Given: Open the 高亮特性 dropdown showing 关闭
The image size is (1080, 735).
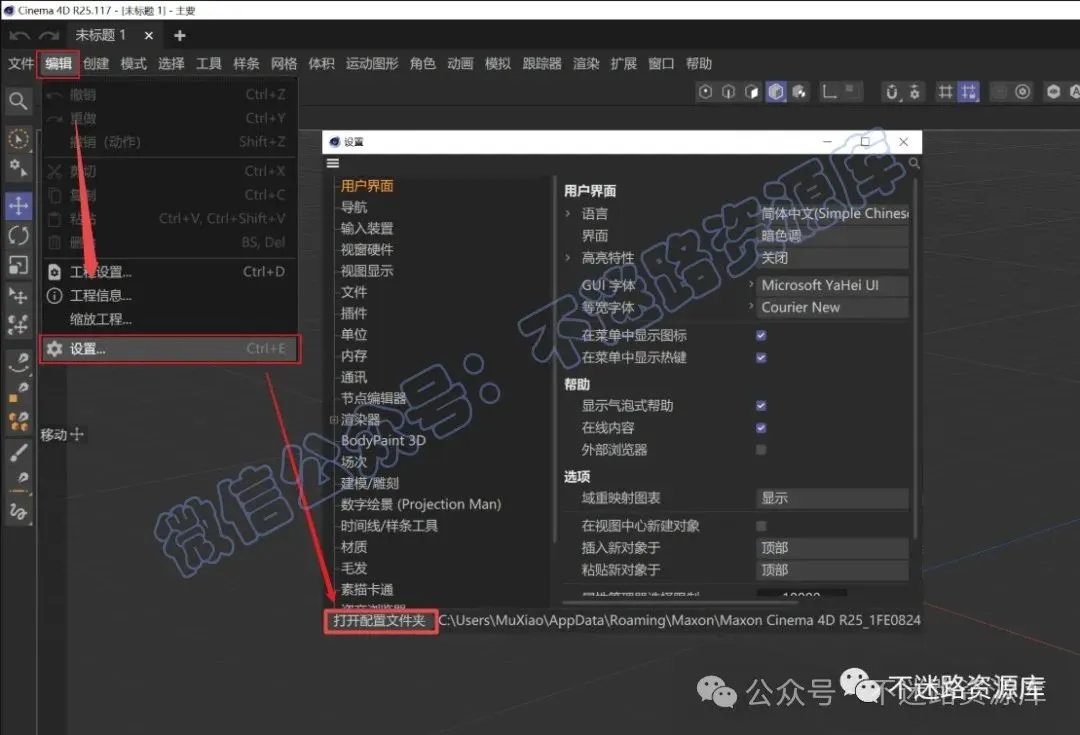Looking at the screenshot, I should (833, 258).
